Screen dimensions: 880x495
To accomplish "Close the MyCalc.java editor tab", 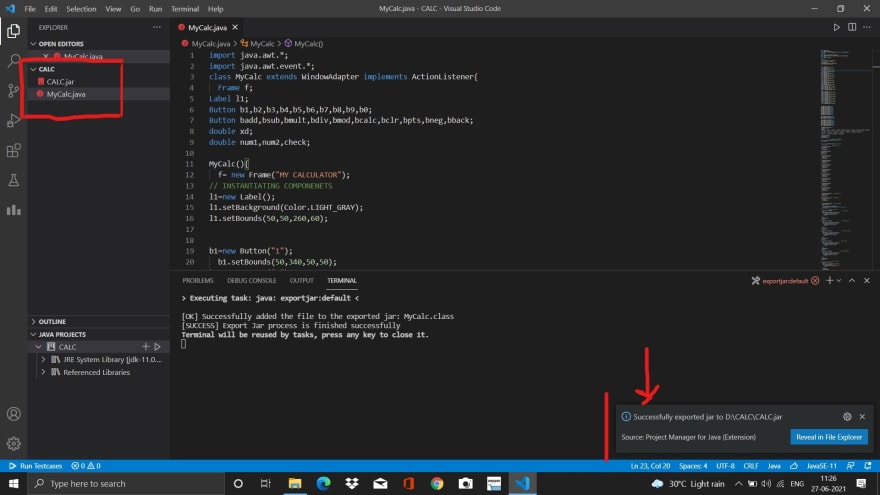I will (235, 27).
